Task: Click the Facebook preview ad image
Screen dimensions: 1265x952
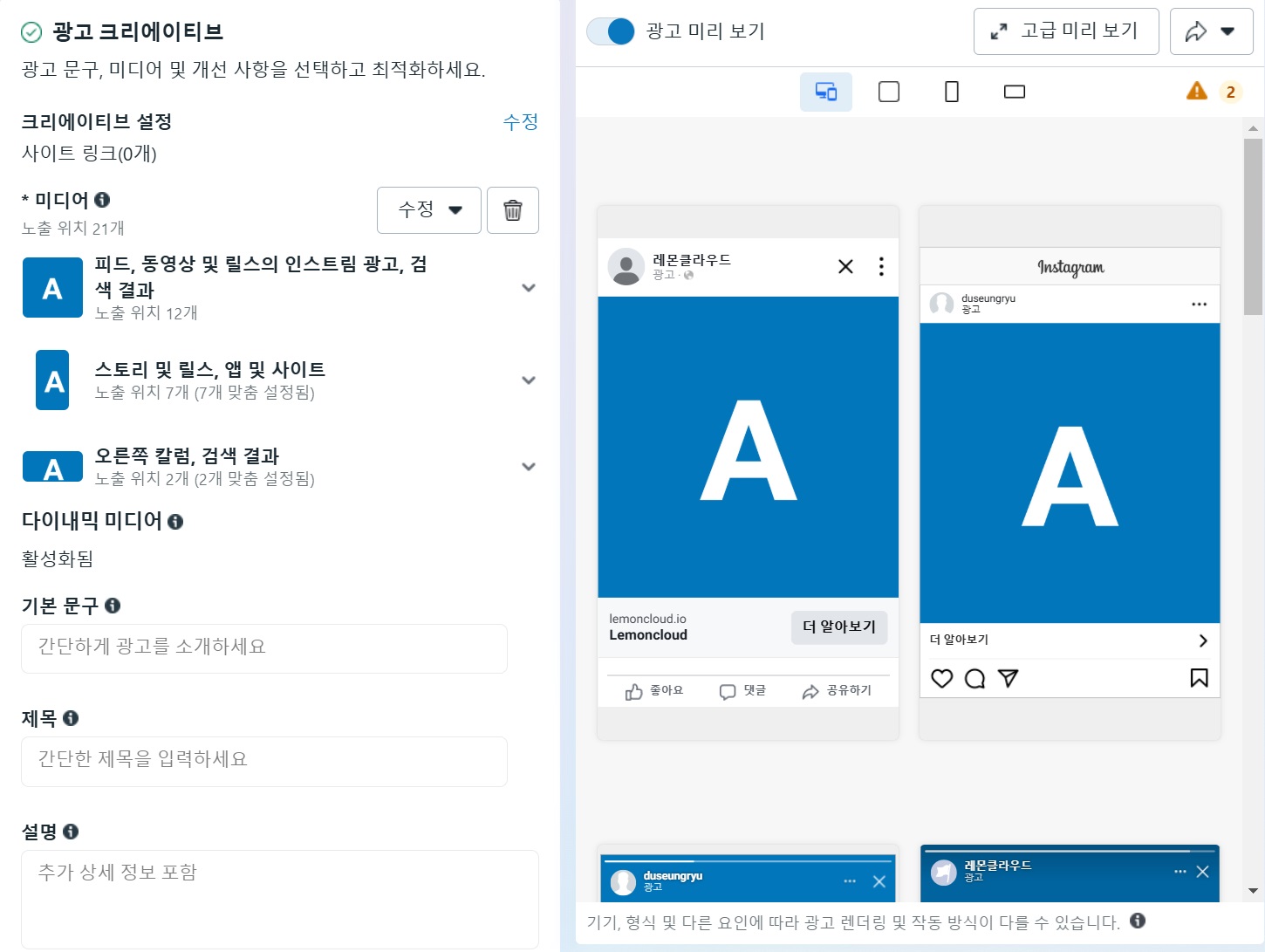Action: (x=749, y=447)
